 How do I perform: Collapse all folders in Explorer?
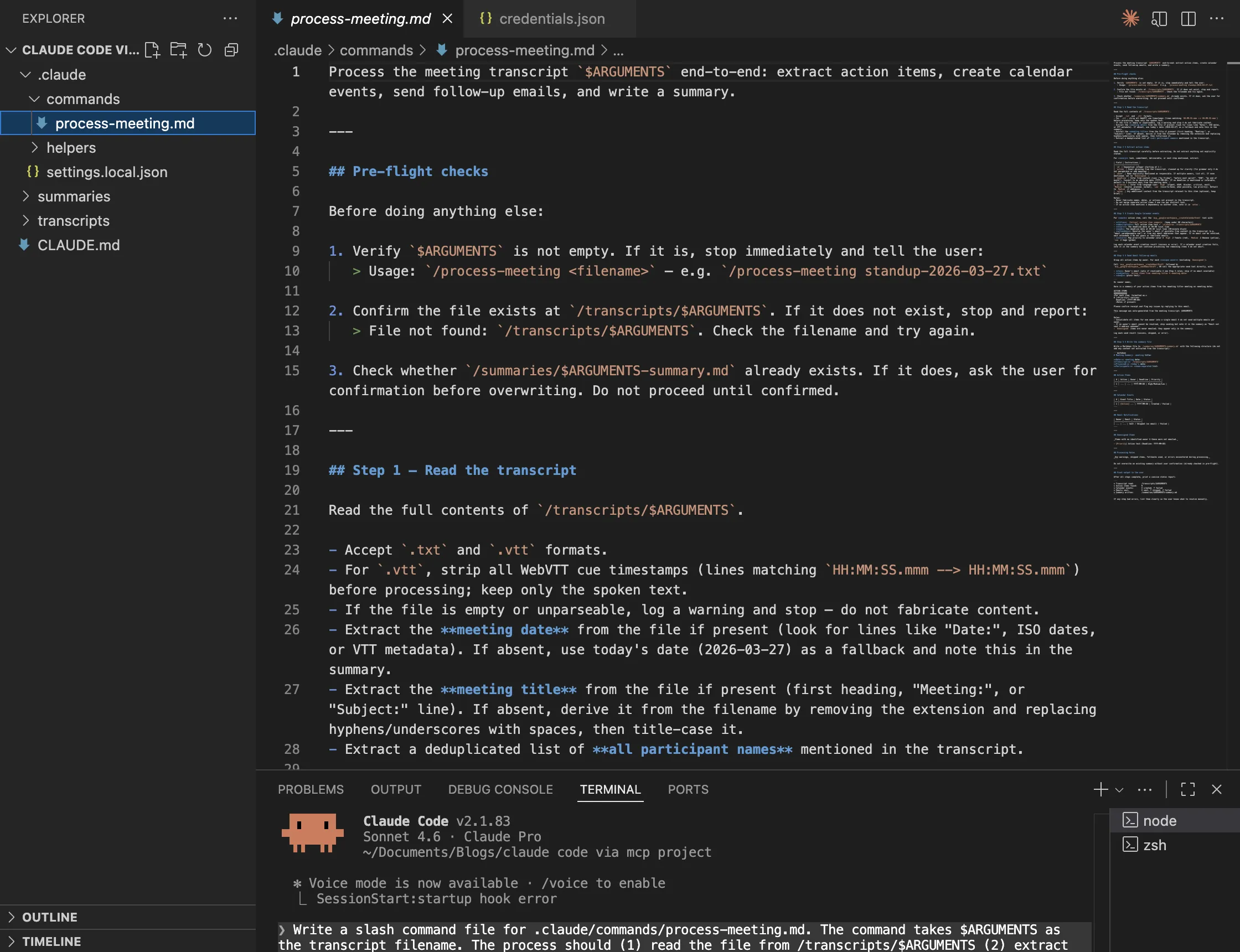(231, 50)
